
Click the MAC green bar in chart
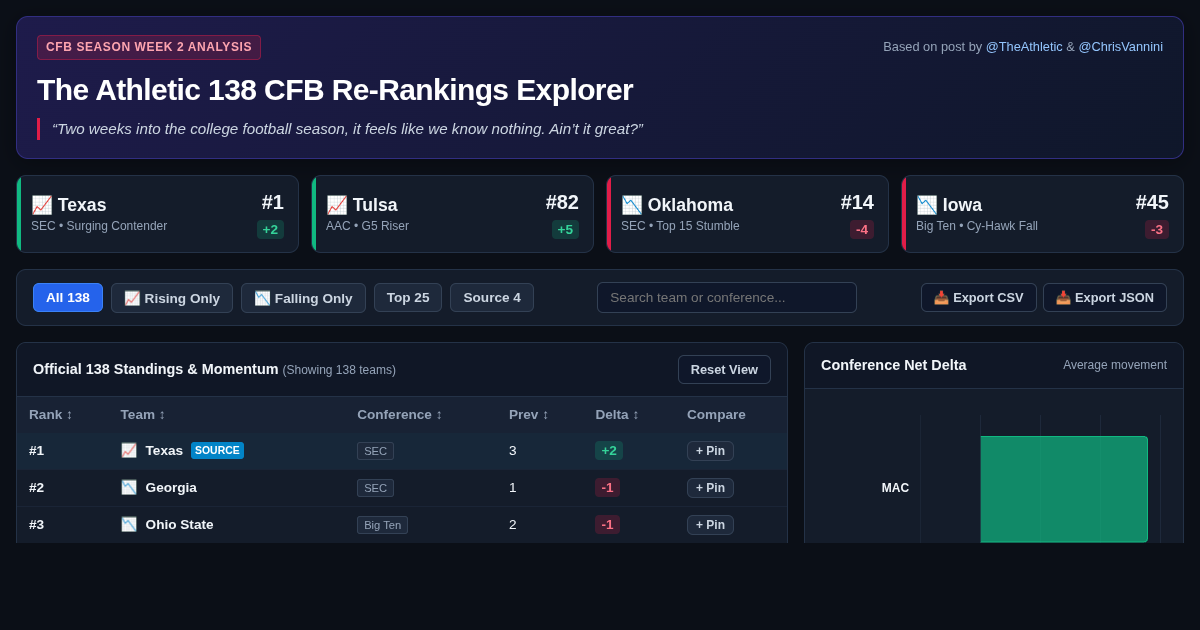[1064, 489]
